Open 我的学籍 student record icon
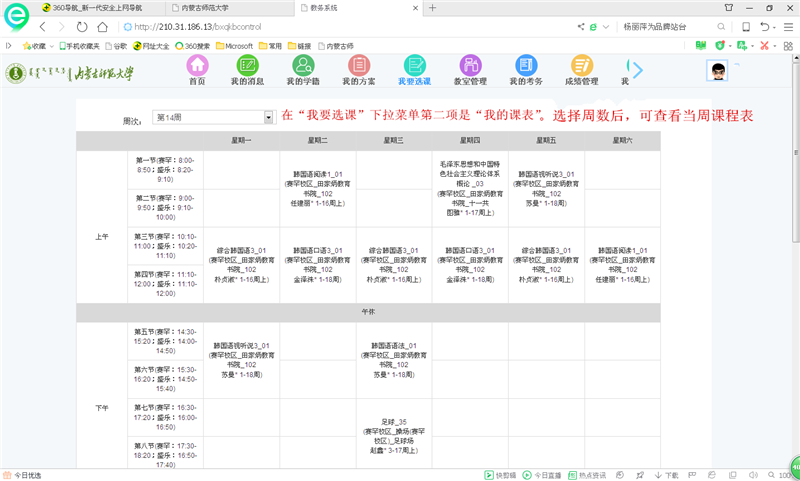800x481 pixels. pos(303,69)
